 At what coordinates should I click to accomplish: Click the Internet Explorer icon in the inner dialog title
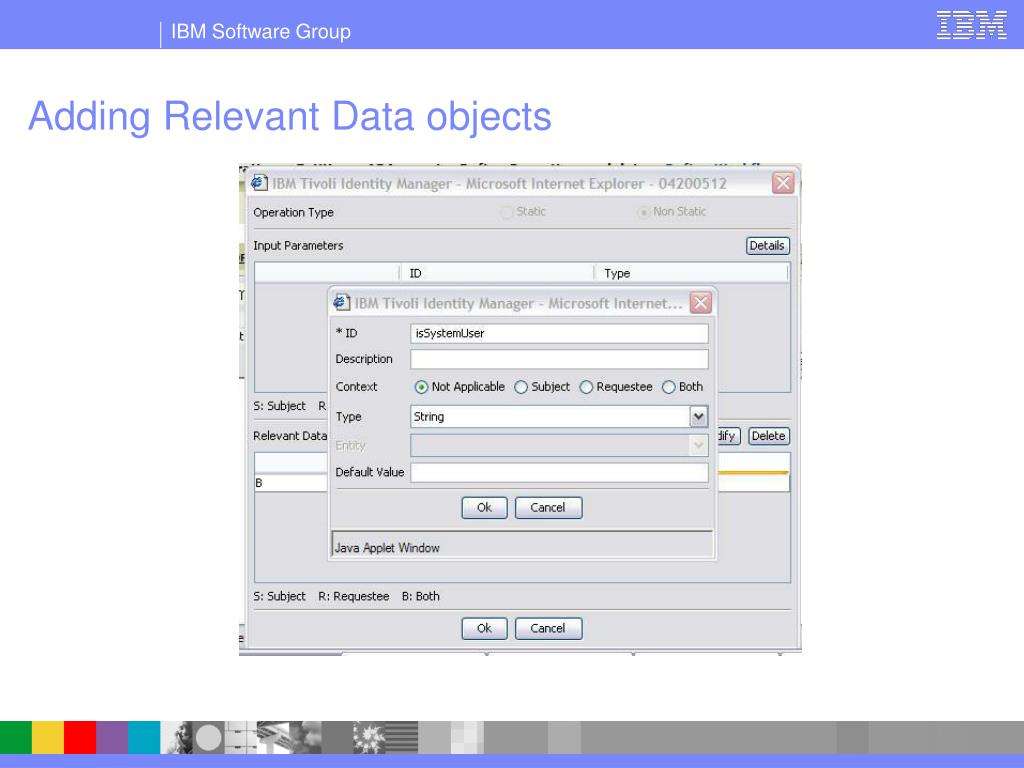tap(342, 302)
